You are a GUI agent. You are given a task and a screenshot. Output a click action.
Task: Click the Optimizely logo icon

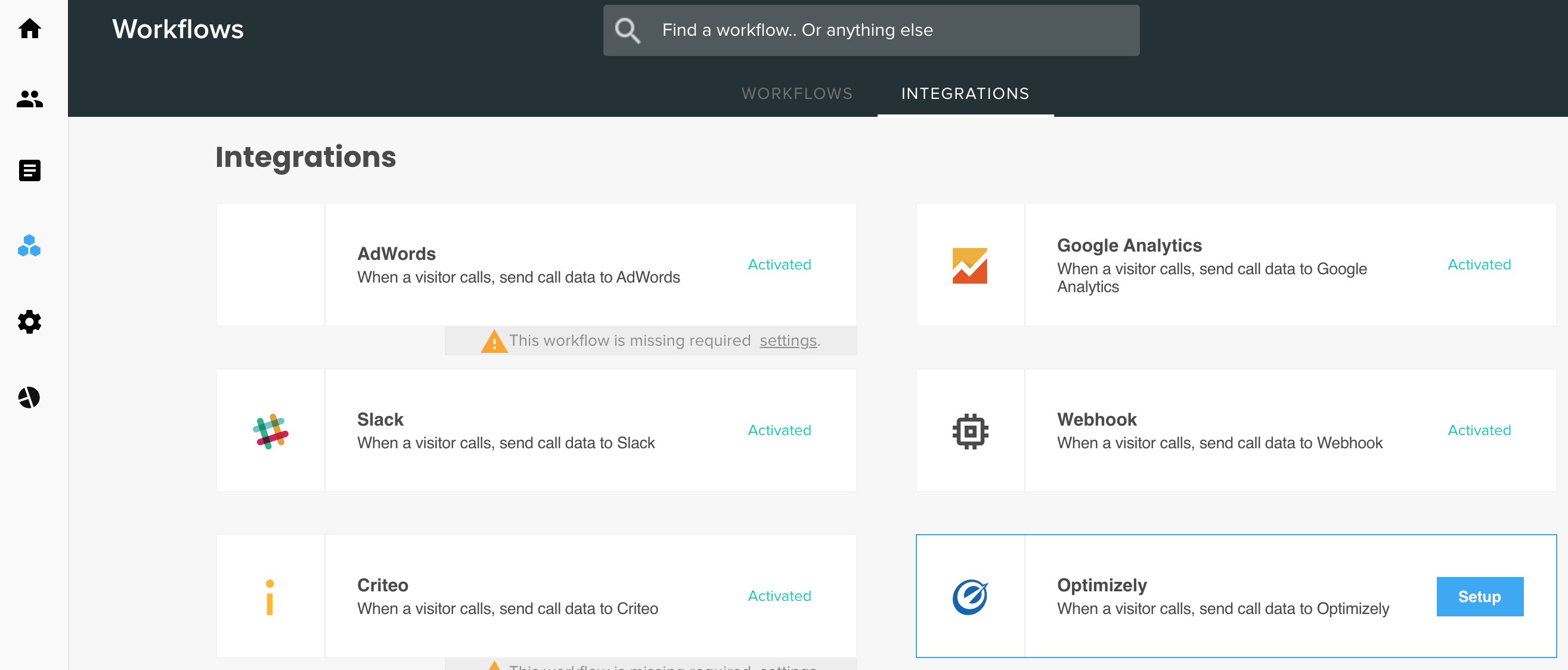coord(970,596)
